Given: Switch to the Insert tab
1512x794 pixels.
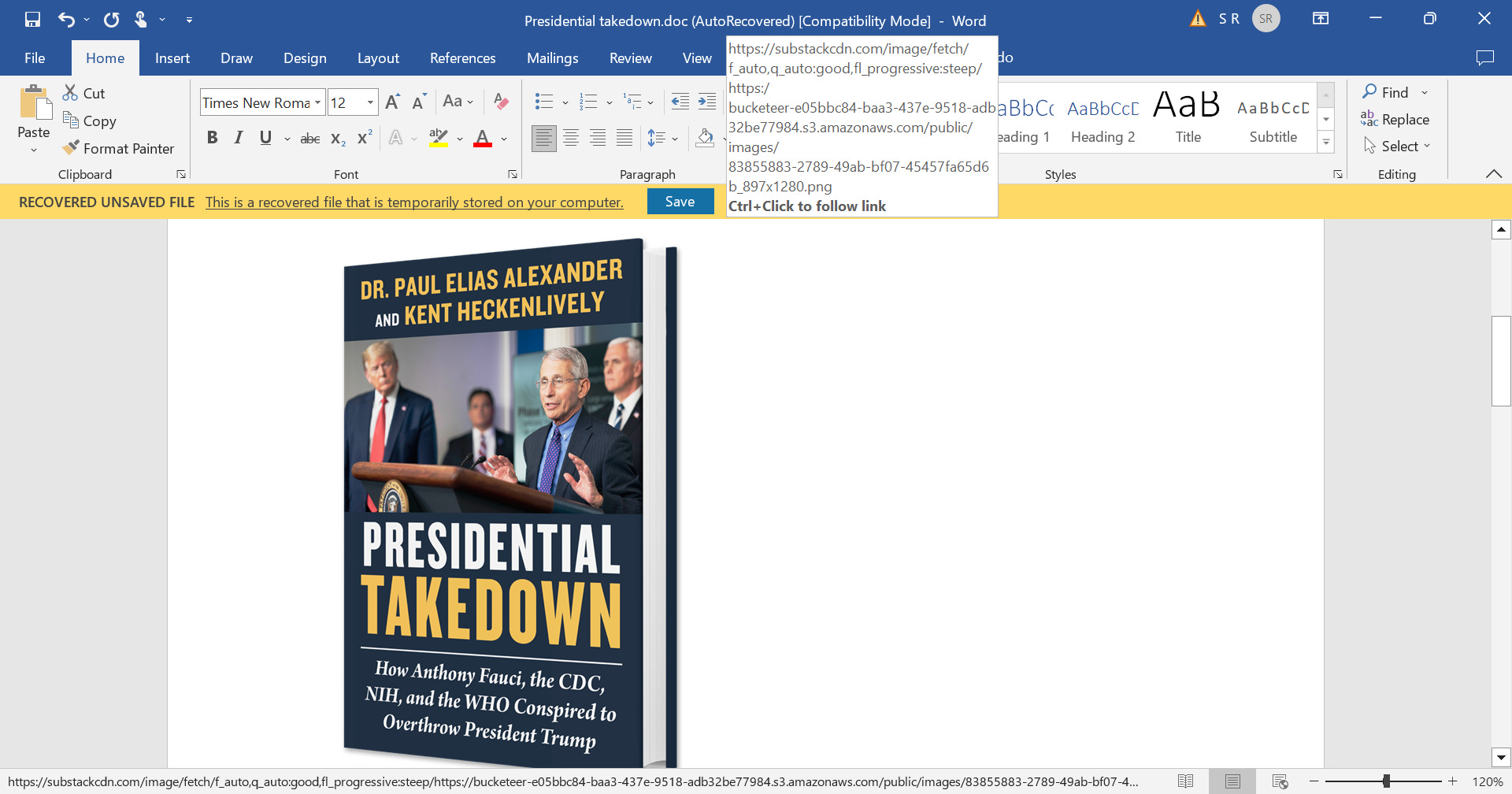Looking at the screenshot, I should [172, 58].
